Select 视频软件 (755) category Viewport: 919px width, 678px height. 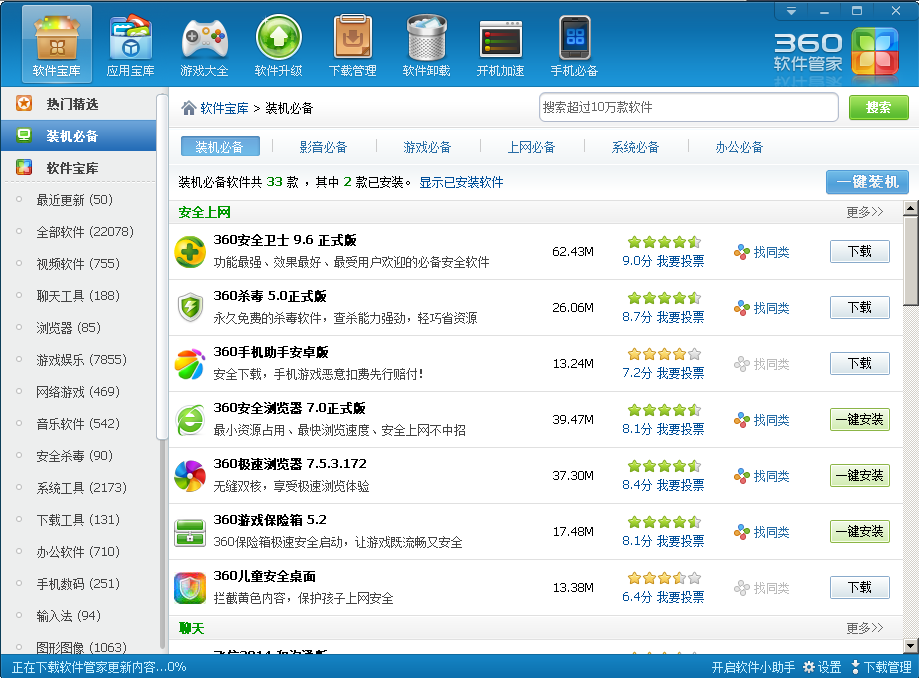coord(78,264)
